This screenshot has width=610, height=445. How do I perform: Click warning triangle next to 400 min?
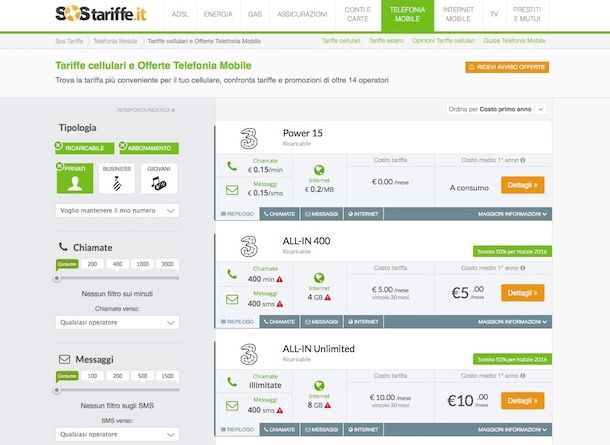(279, 279)
